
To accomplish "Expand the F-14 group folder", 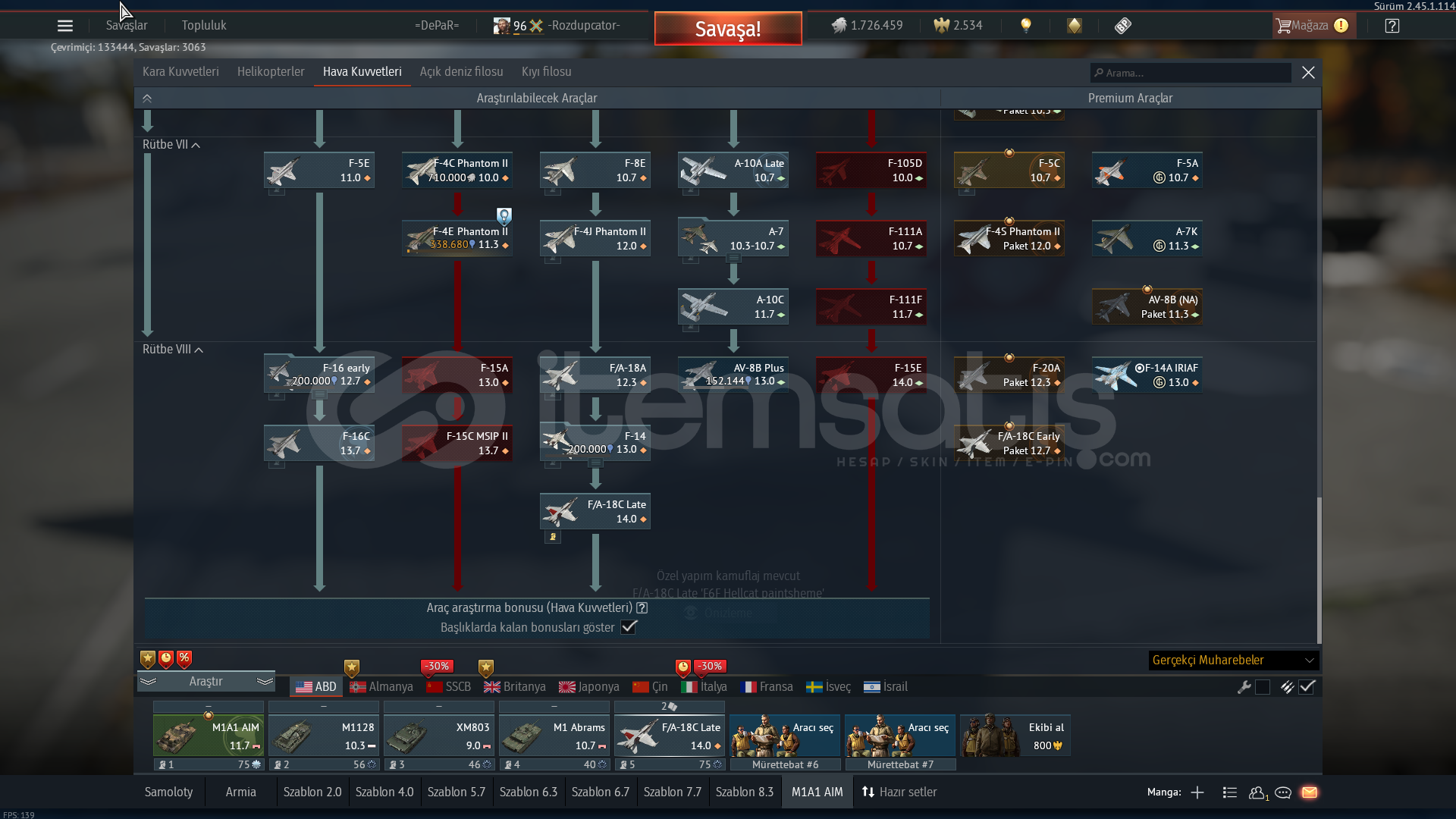I will [x=595, y=443].
